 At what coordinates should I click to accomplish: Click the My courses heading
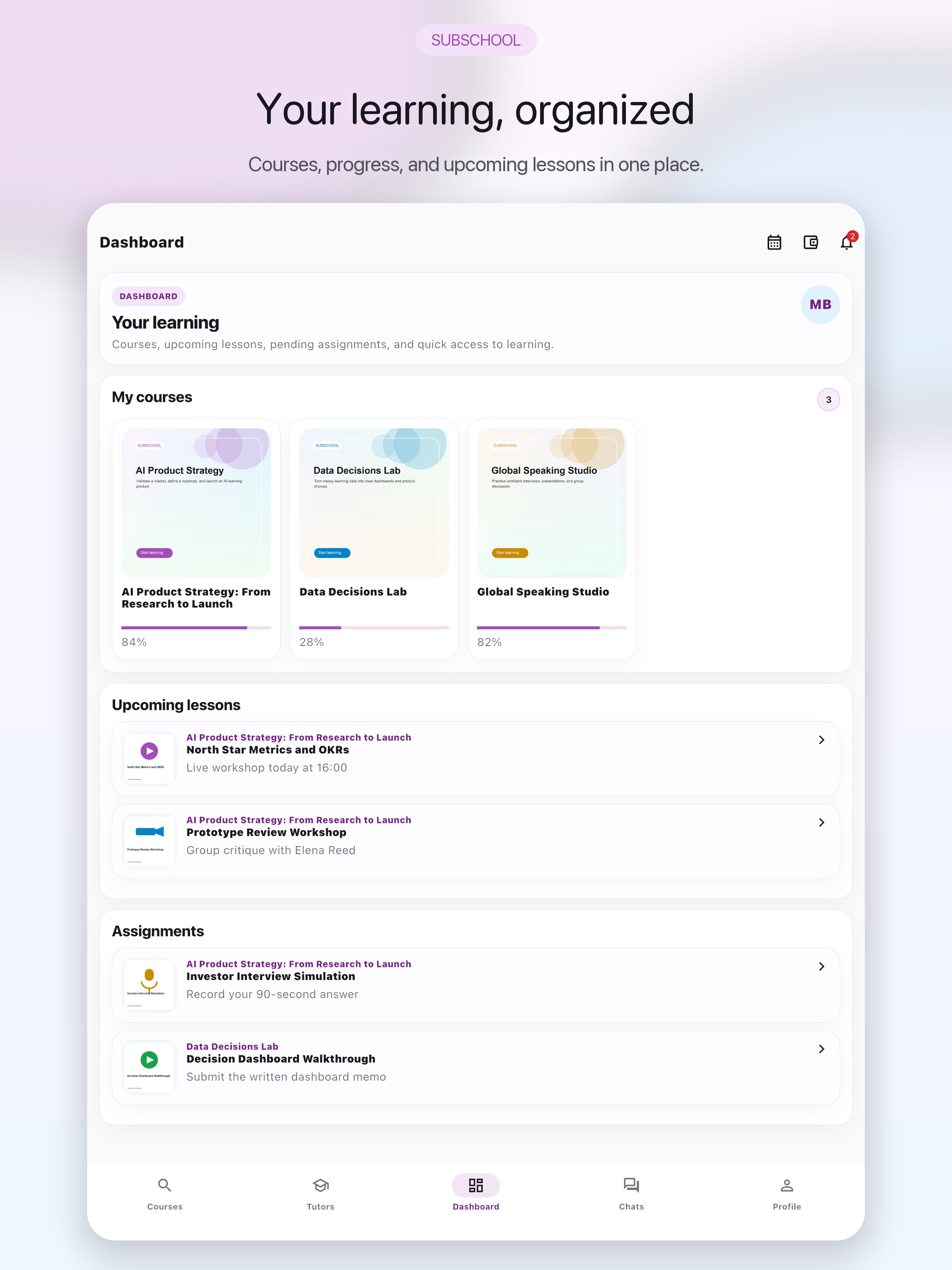[x=152, y=397]
